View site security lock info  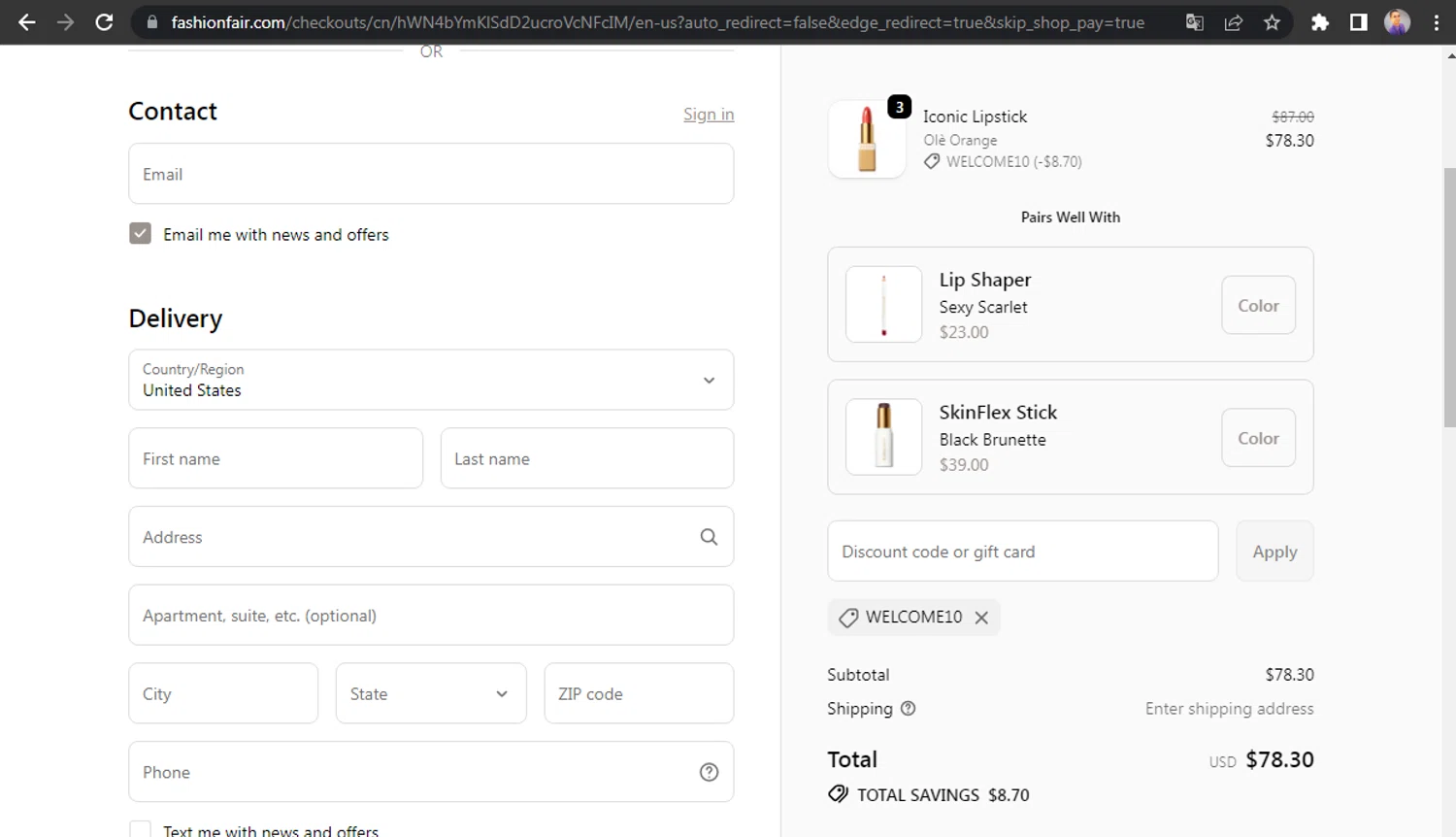[x=151, y=22]
